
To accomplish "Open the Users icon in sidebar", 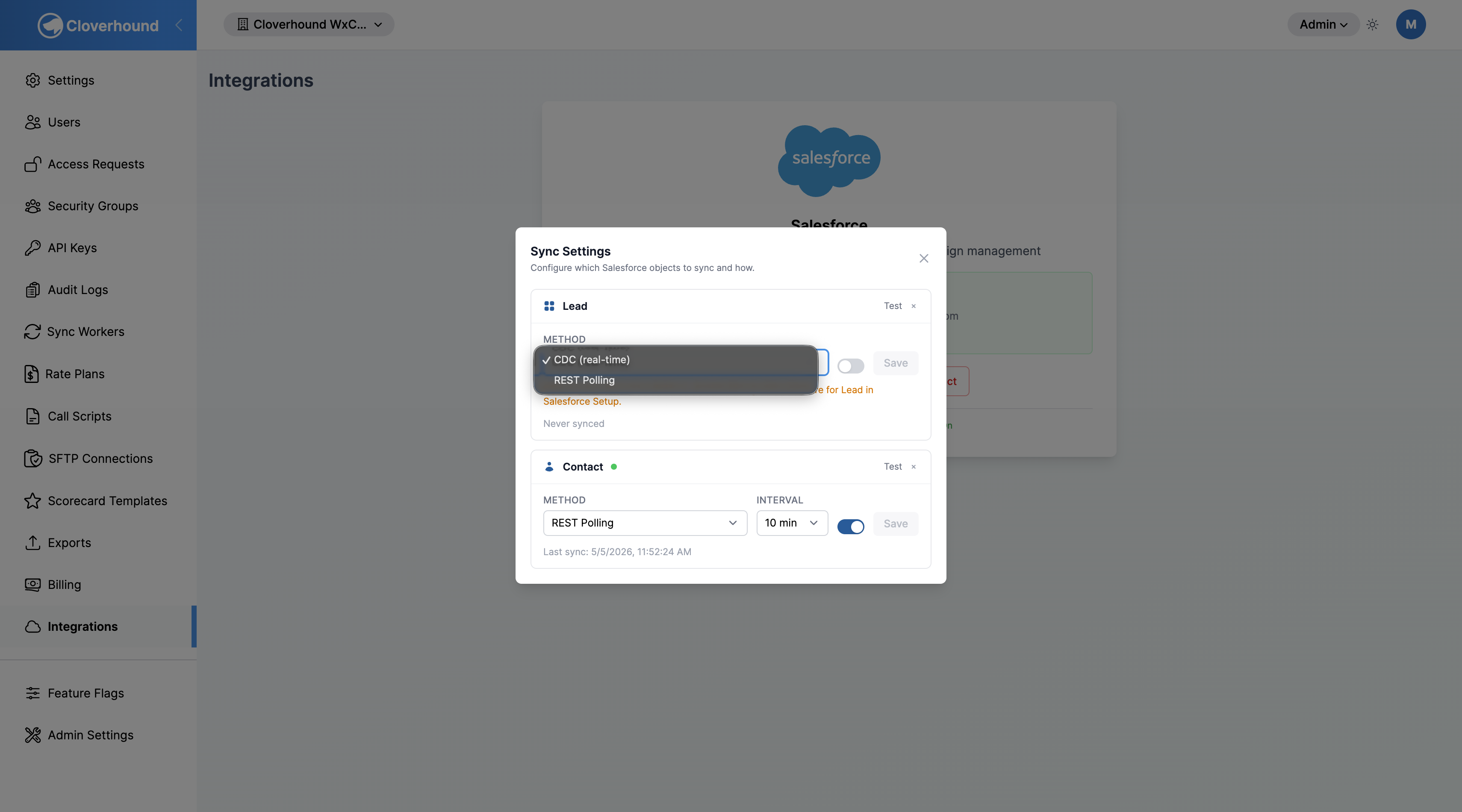I will [x=33, y=122].
